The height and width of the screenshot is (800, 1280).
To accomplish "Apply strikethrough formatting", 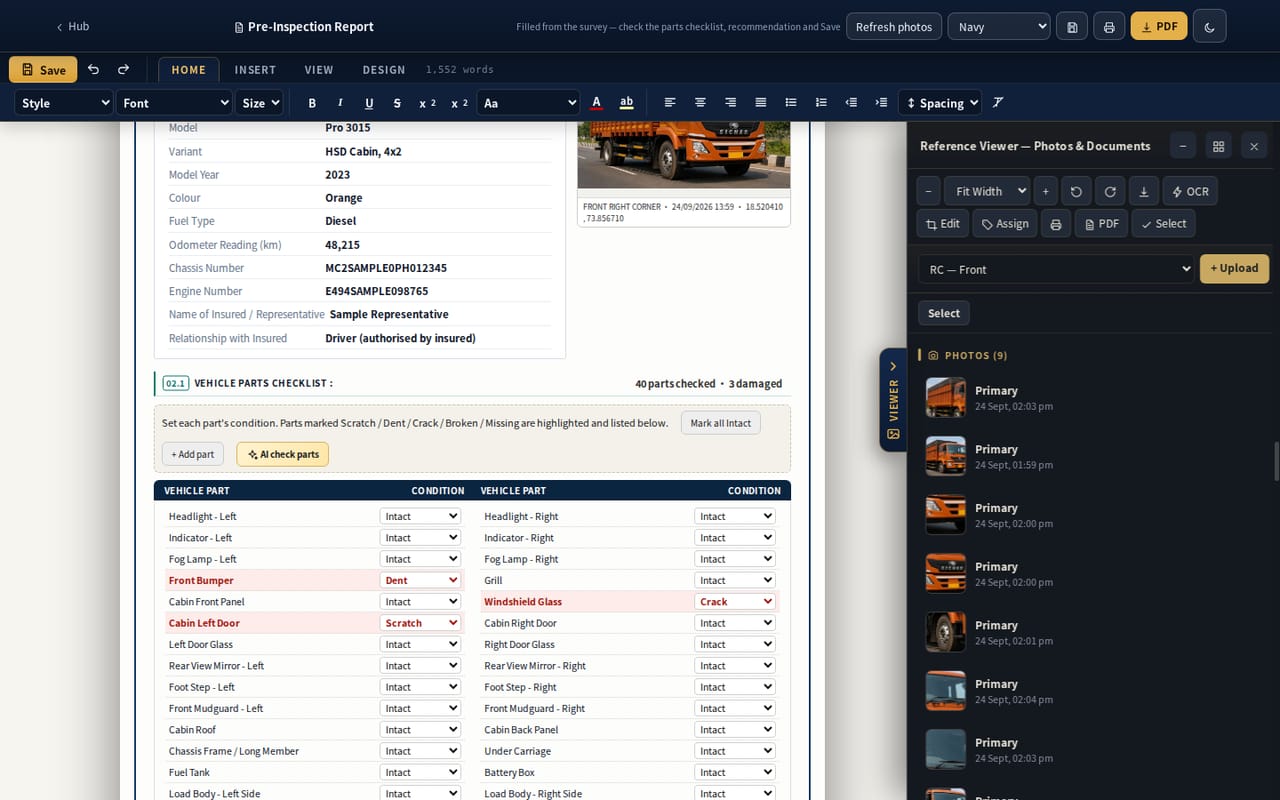I will (397, 103).
